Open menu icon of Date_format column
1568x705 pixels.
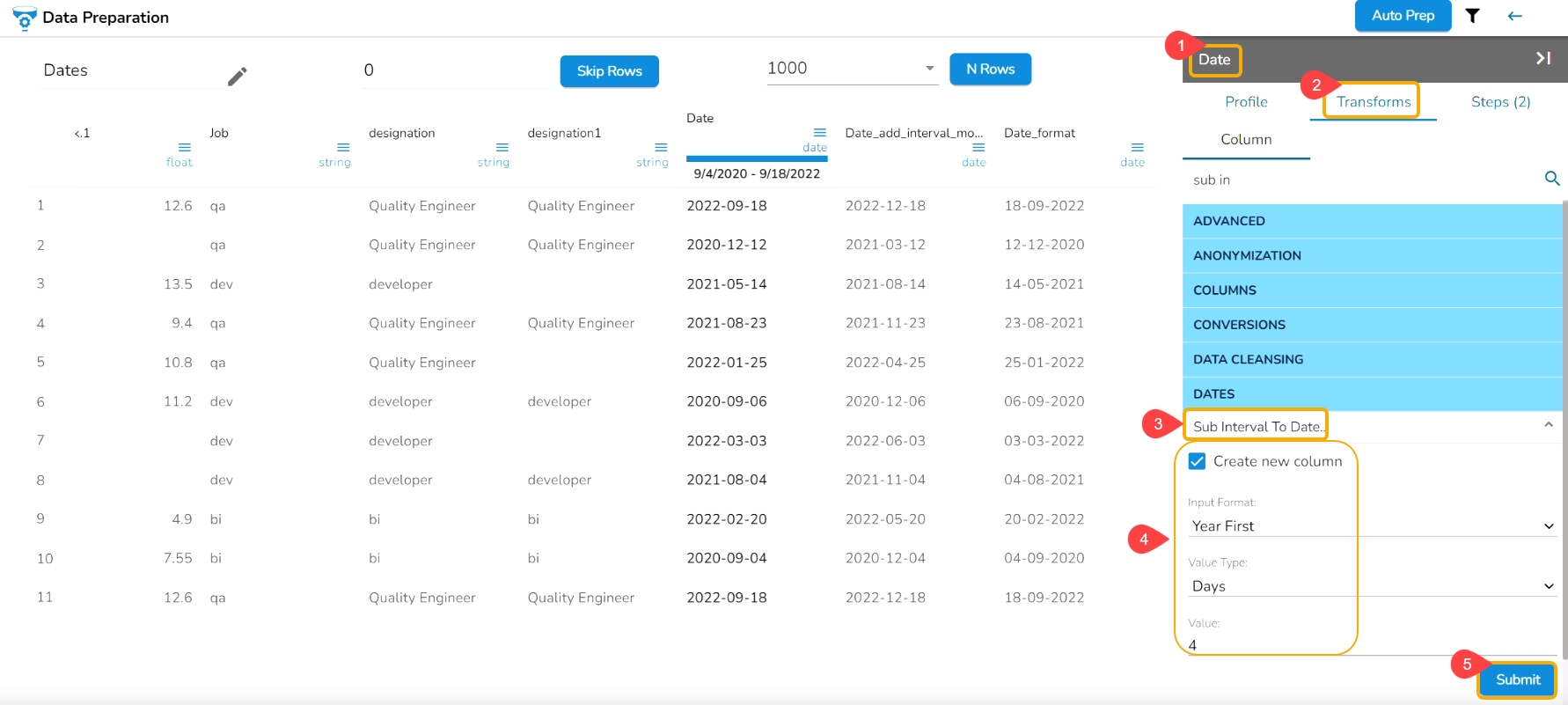tap(1138, 147)
